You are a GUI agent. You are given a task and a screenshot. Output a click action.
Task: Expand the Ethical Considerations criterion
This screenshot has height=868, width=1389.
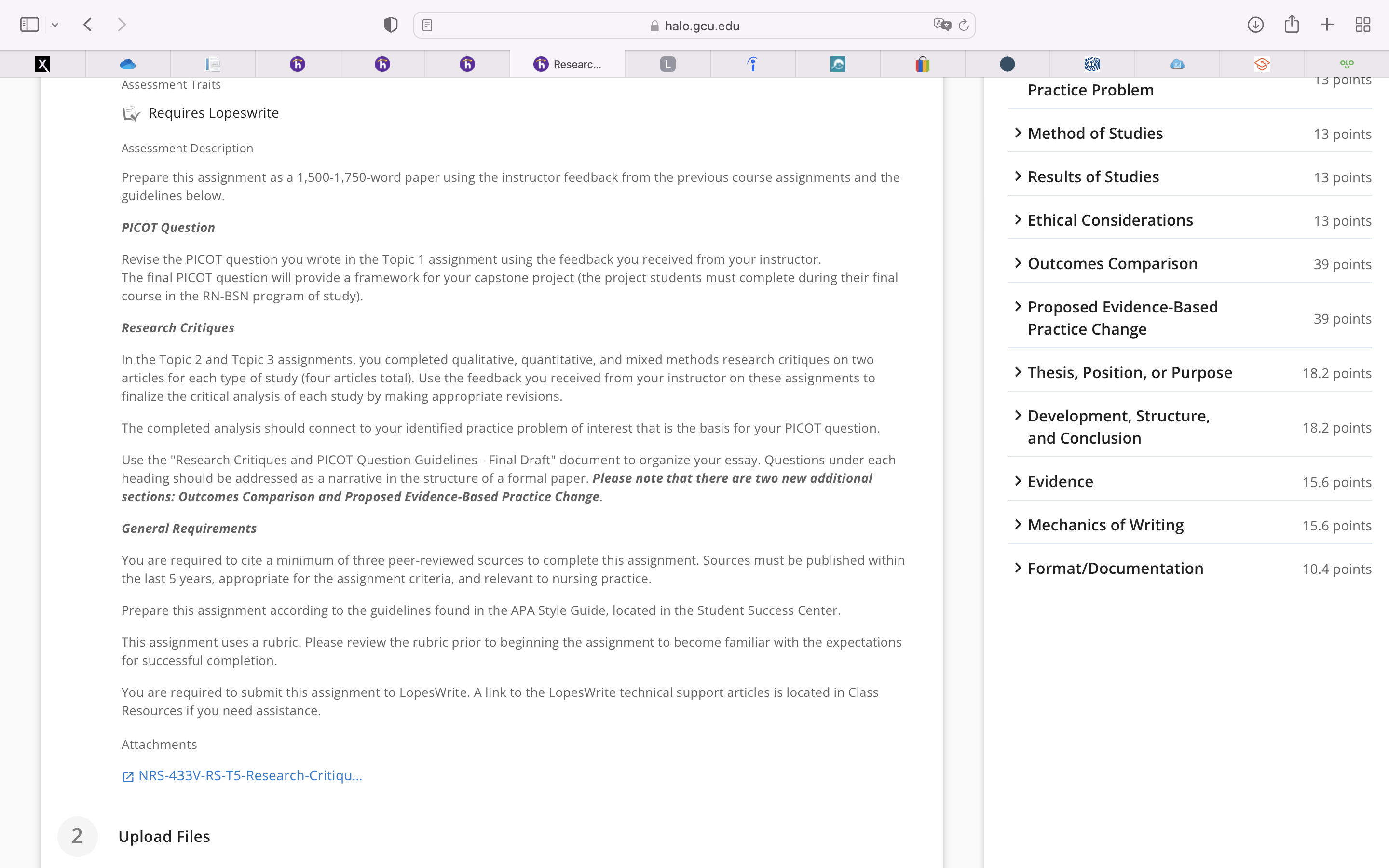[1189, 220]
